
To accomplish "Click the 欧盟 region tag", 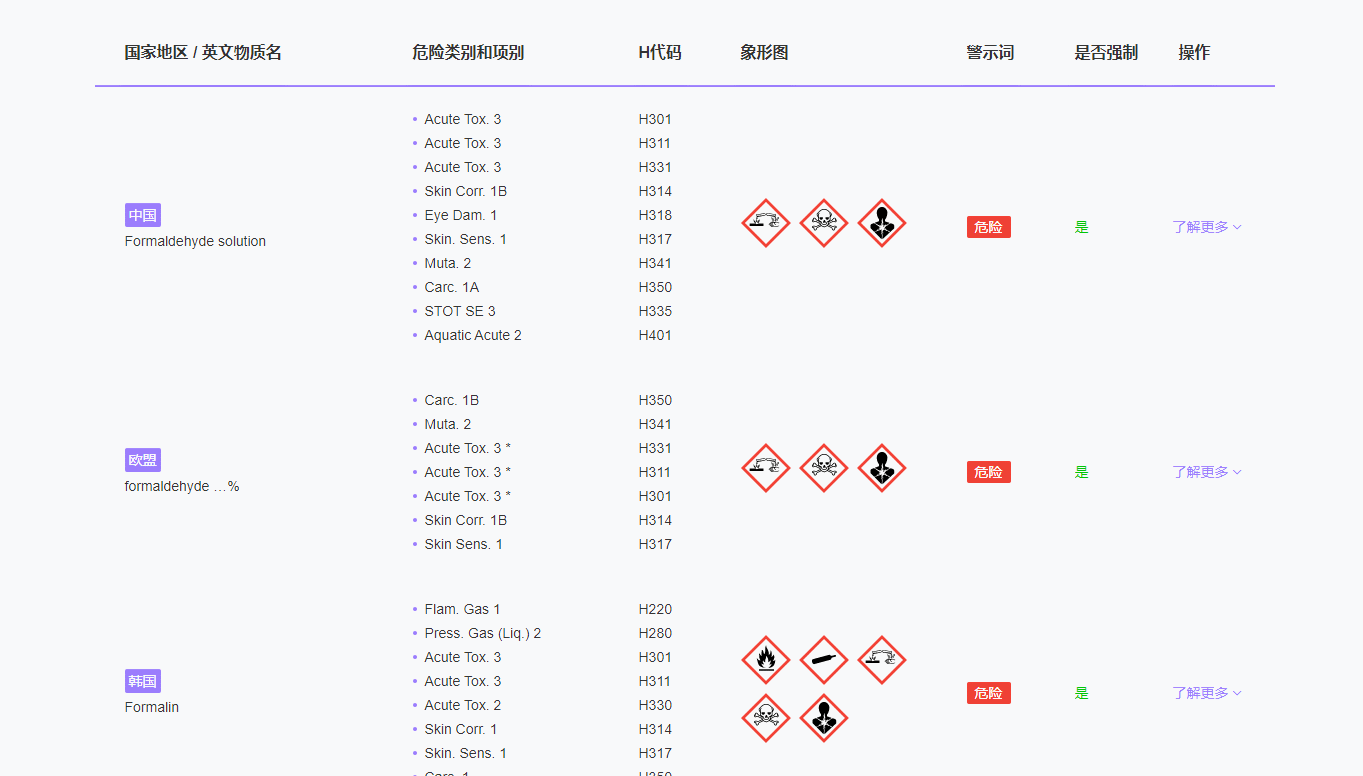I will (143, 460).
